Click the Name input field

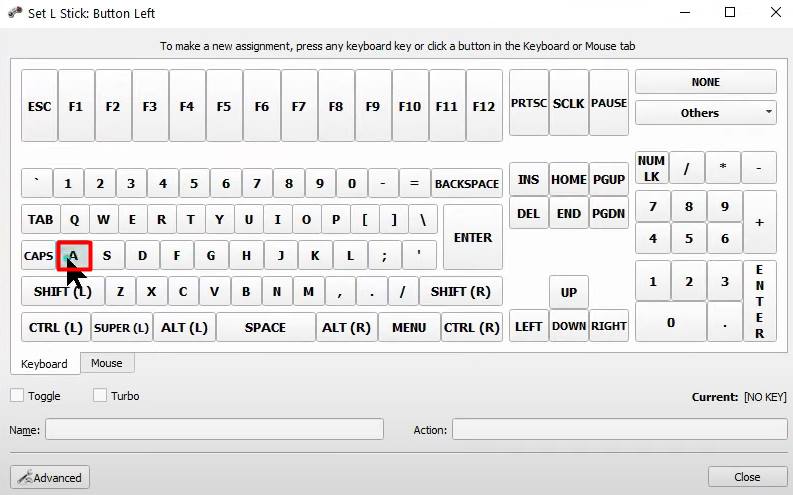click(x=214, y=429)
